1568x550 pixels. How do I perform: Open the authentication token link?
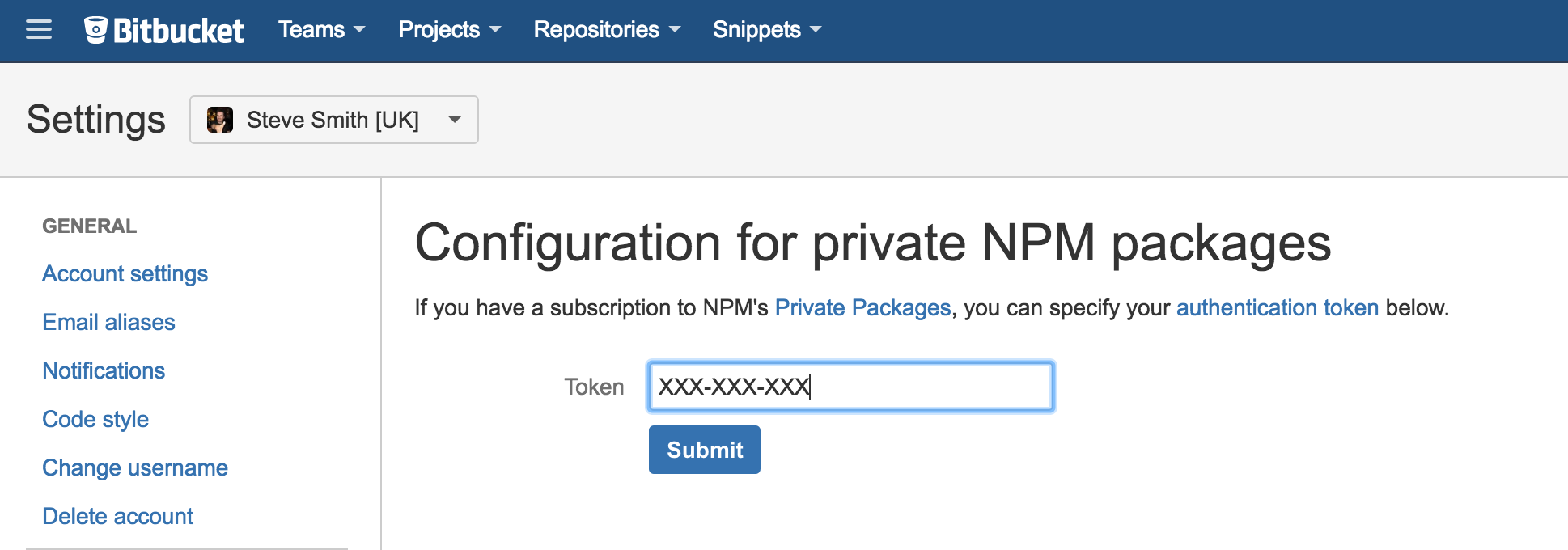tap(1277, 308)
